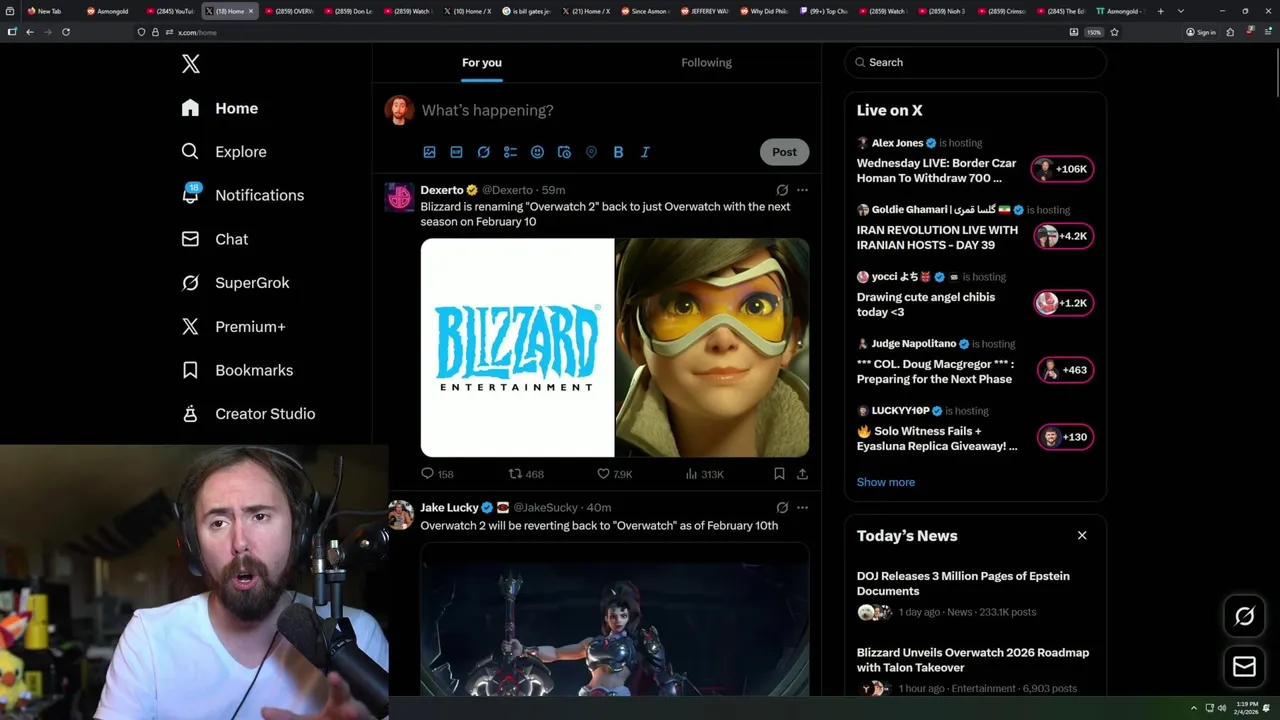Switch to the Following timeline tab
The width and height of the screenshot is (1280, 720).
point(706,62)
